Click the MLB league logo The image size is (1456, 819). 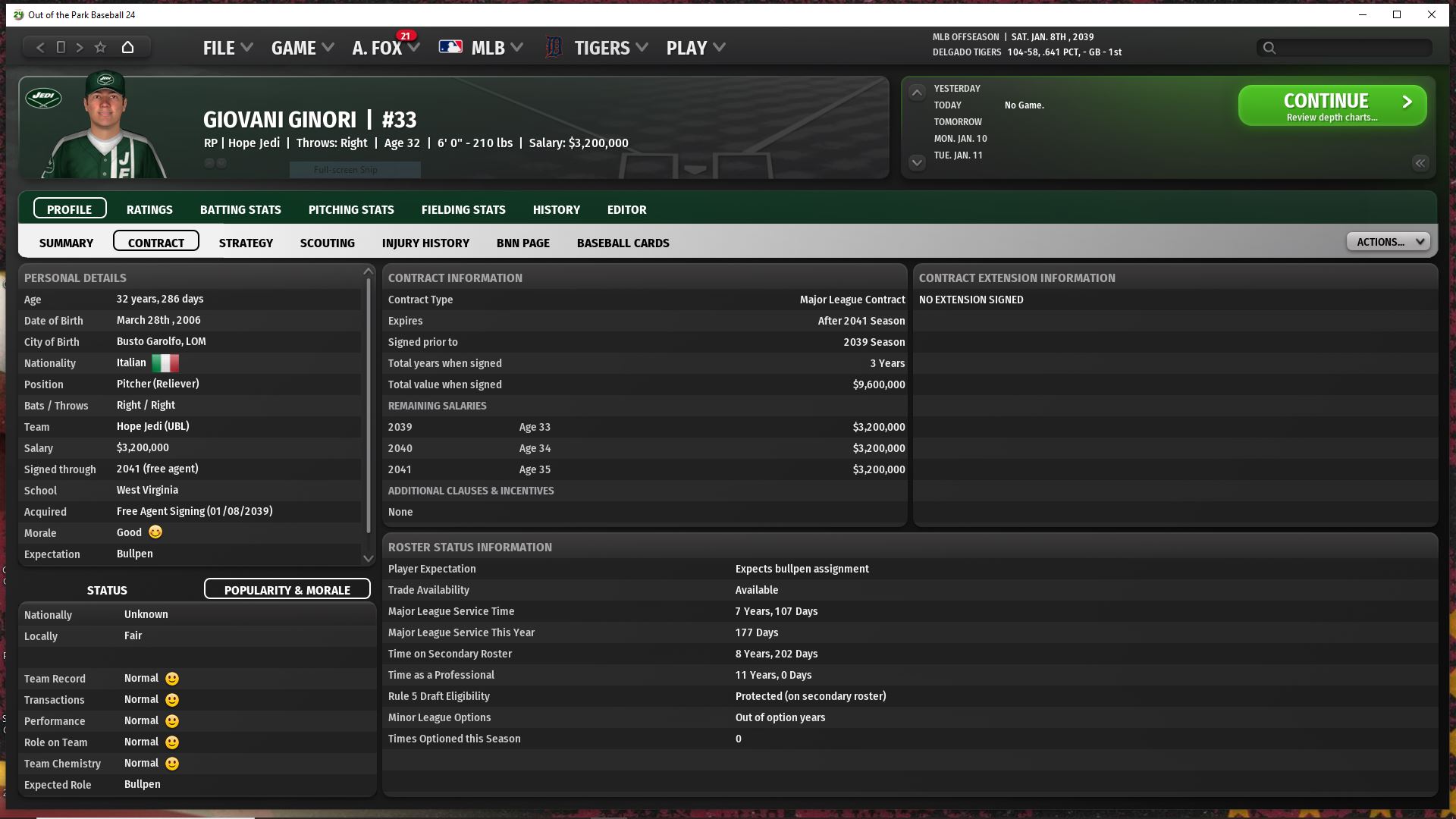point(450,47)
